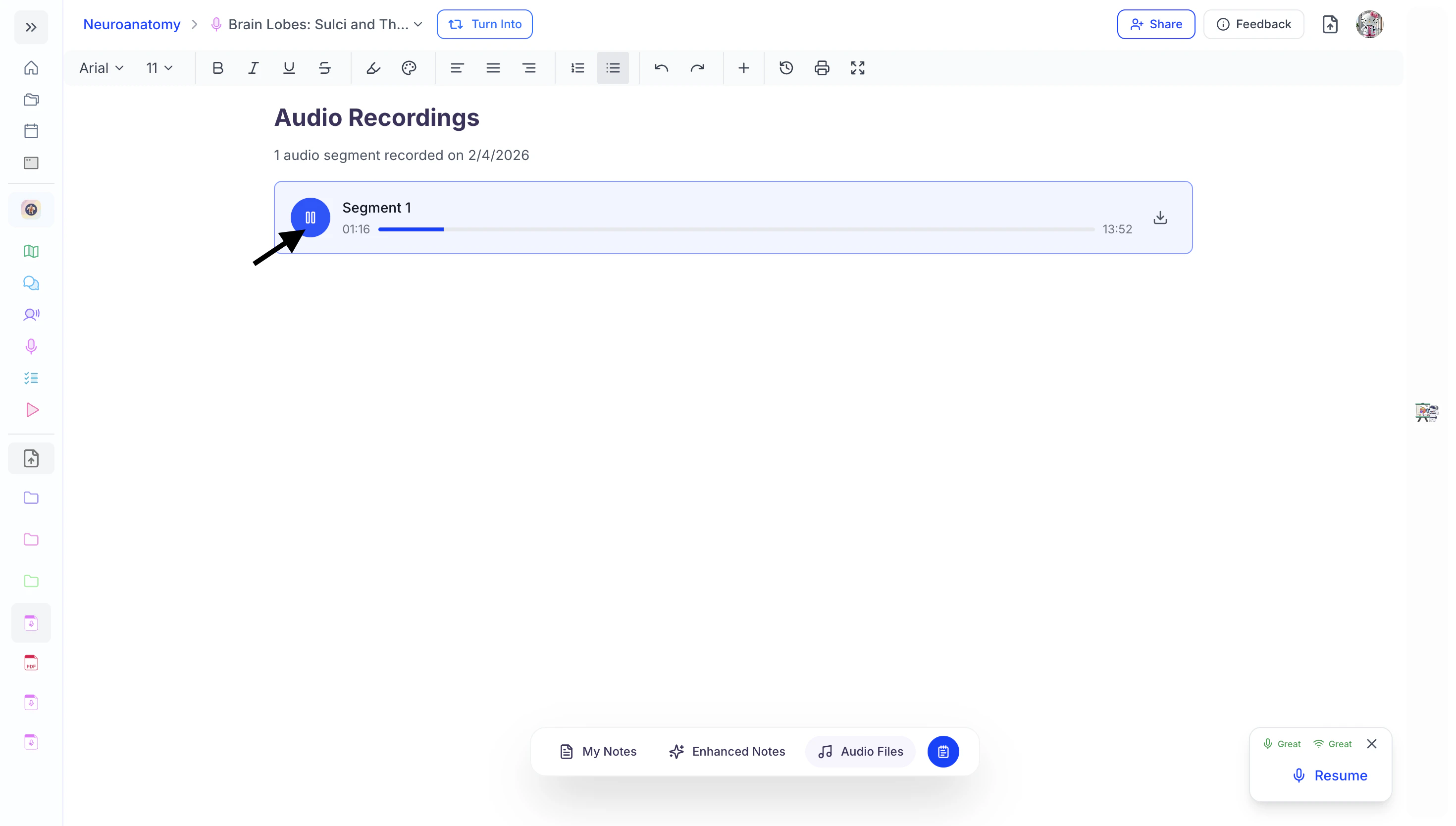This screenshot has width=1456, height=826.
Task: Click the highlighter tool icon
Action: [373, 68]
